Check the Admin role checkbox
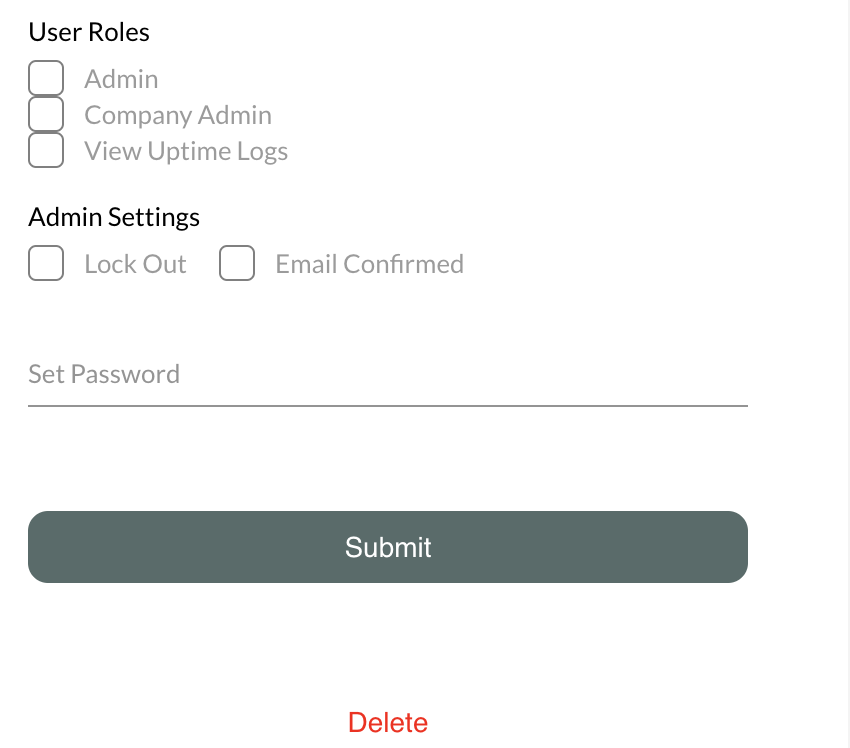This screenshot has height=748, width=850. point(46,78)
